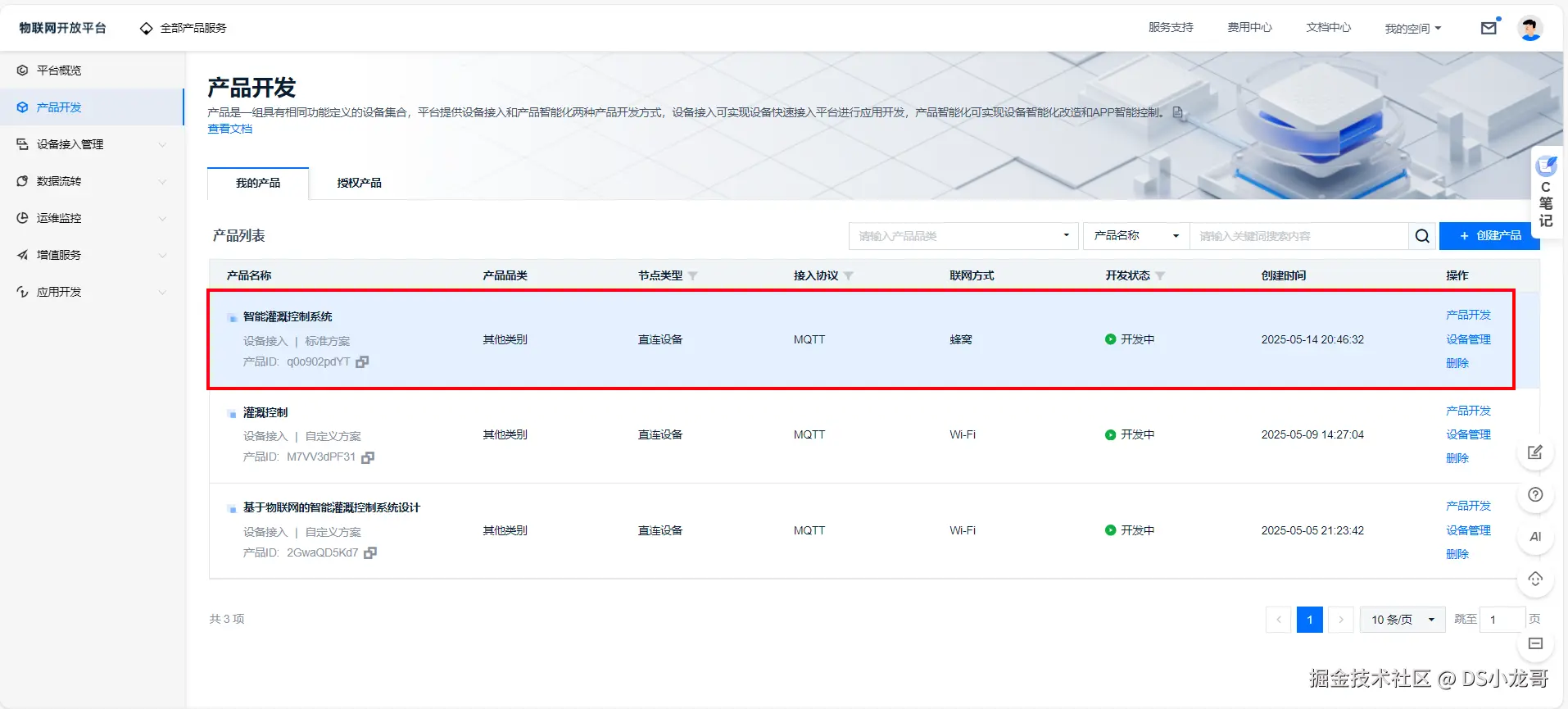The height and width of the screenshot is (709, 1568).
Task: Click the 创建产品 button
Action: click(x=1489, y=236)
